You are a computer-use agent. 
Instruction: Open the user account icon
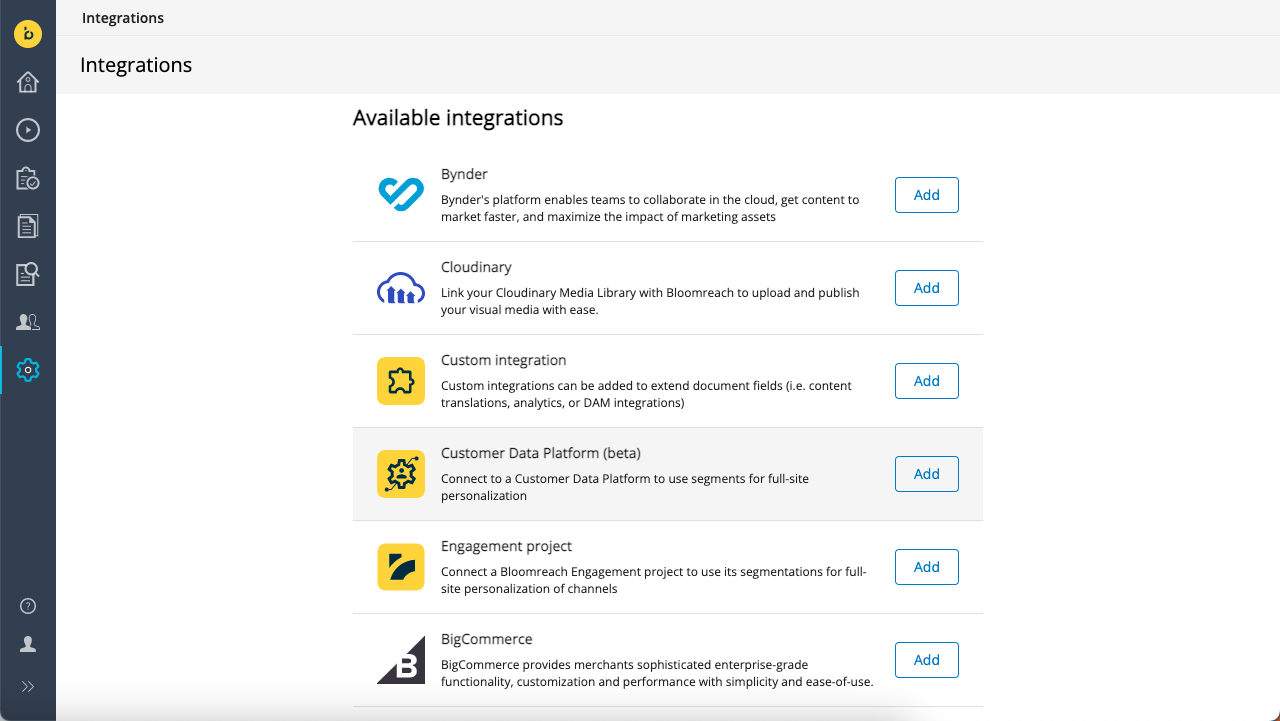pyautogui.click(x=28, y=645)
